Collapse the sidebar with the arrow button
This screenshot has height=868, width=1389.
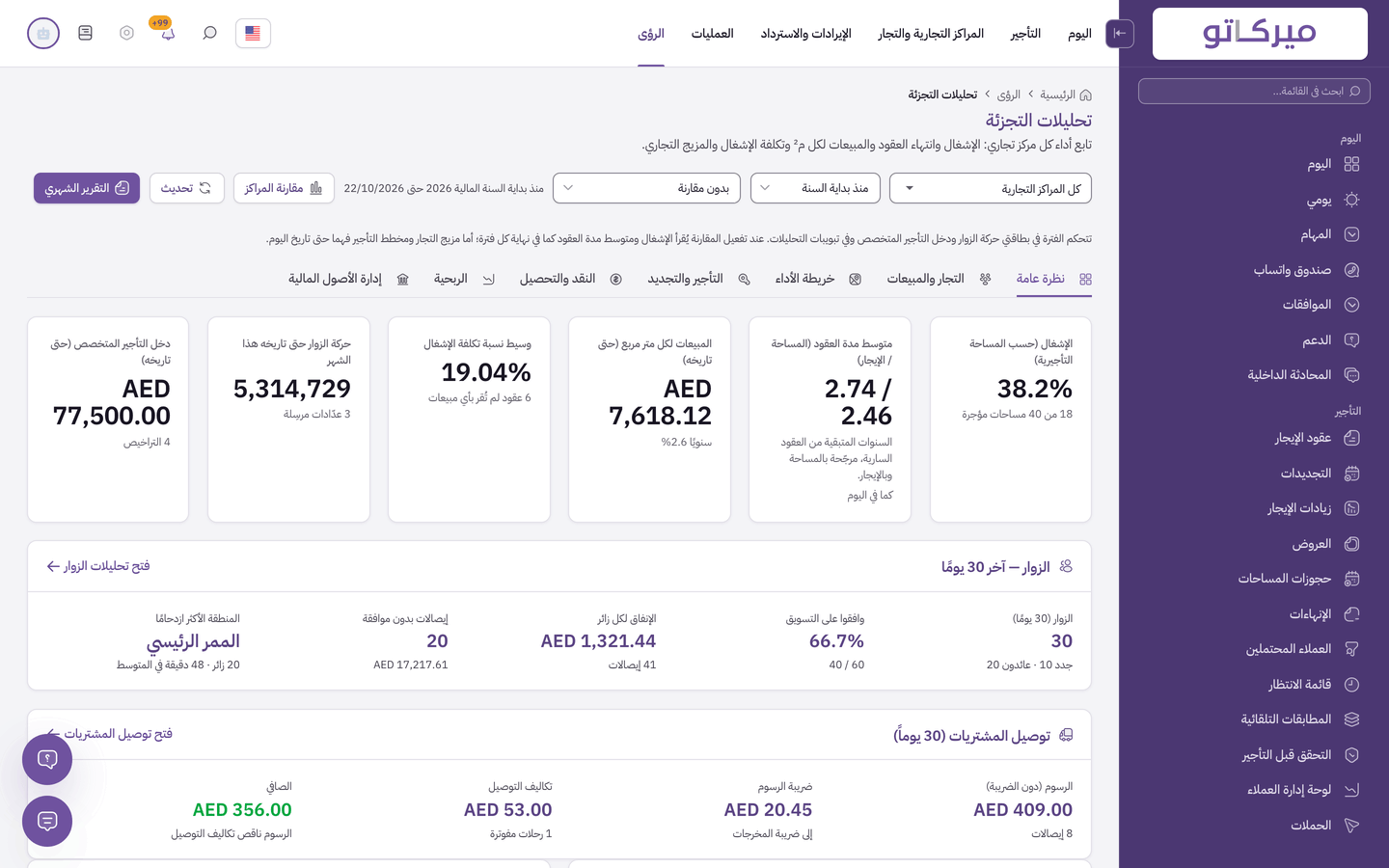1119,33
